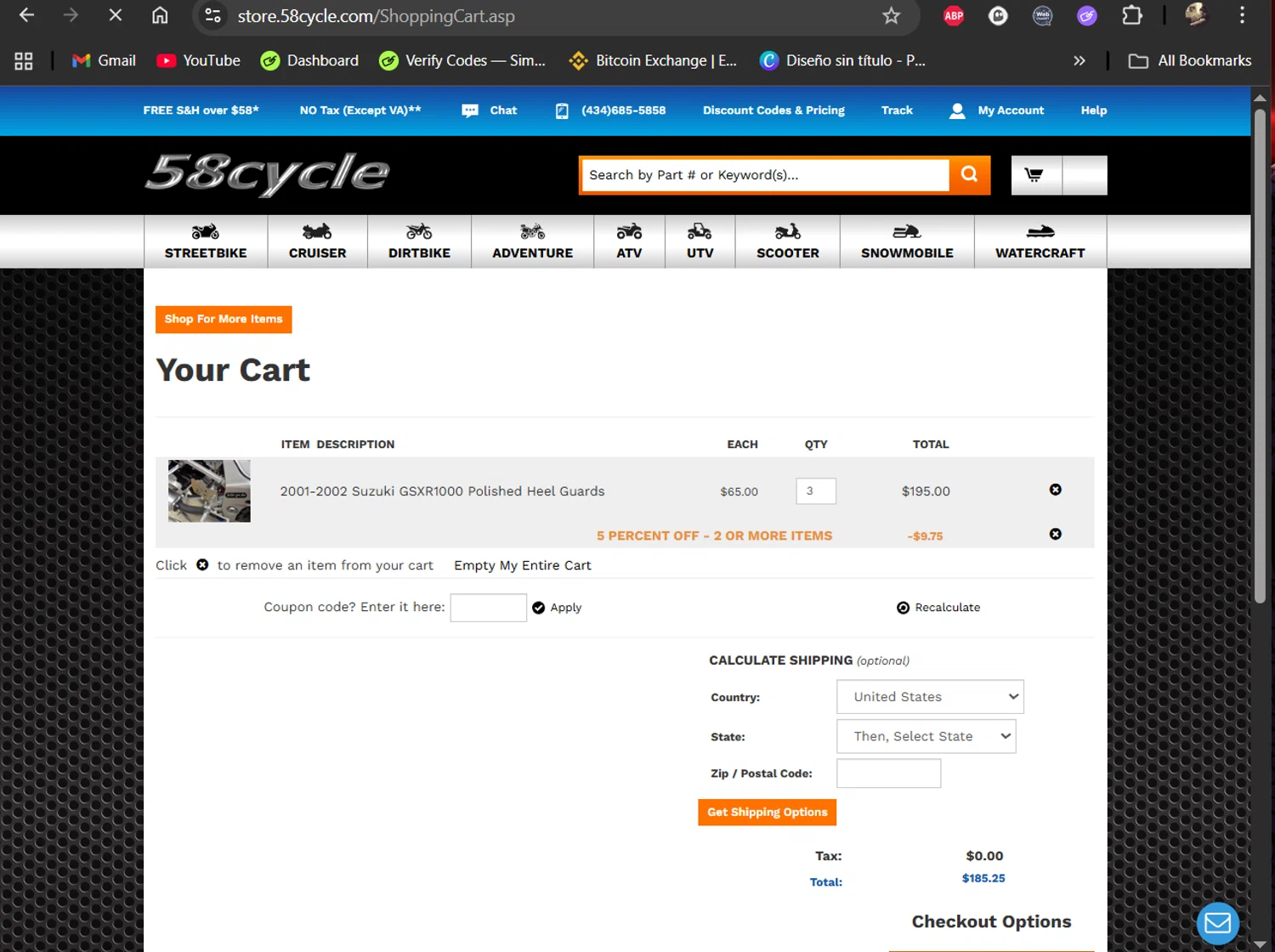Focus the part number search field
Image resolution: width=1275 pixels, height=952 pixels.
pyautogui.click(x=765, y=175)
